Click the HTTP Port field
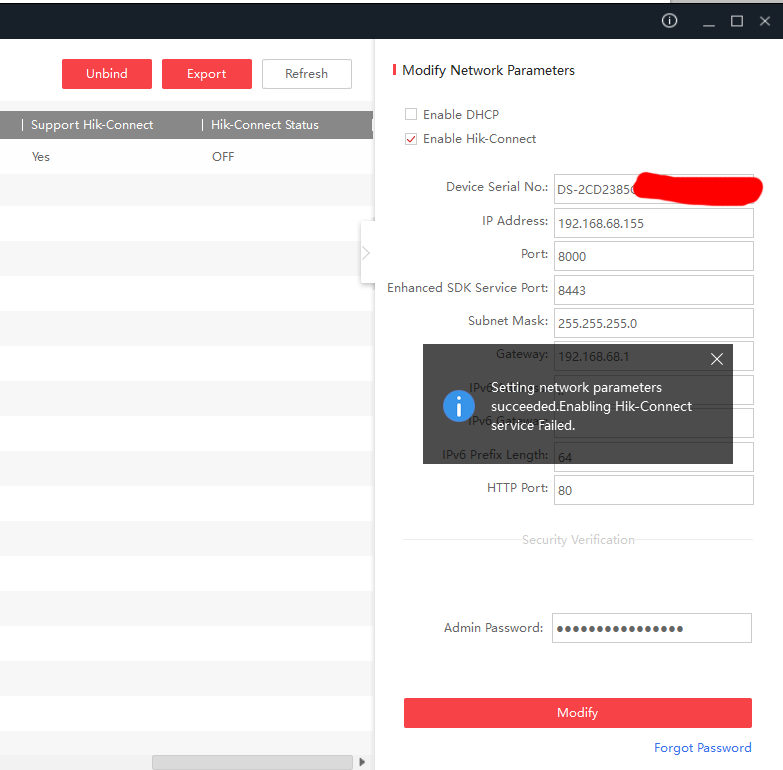Image resolution: width=783 pixels, height=770 pixels. point(652,490)
